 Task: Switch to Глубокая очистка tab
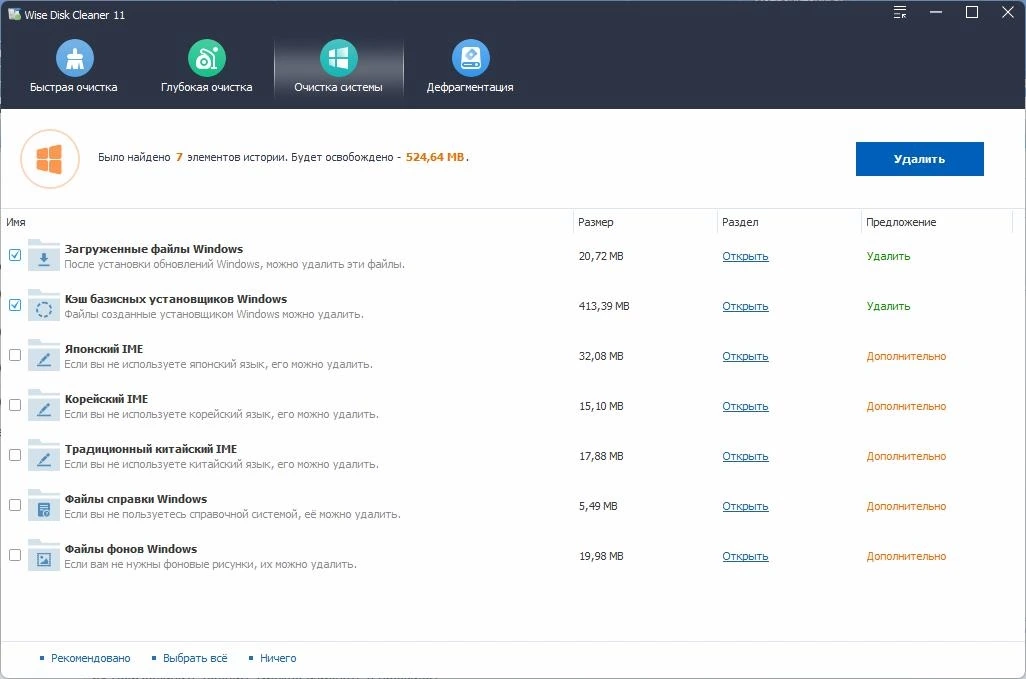click(207, 67)
